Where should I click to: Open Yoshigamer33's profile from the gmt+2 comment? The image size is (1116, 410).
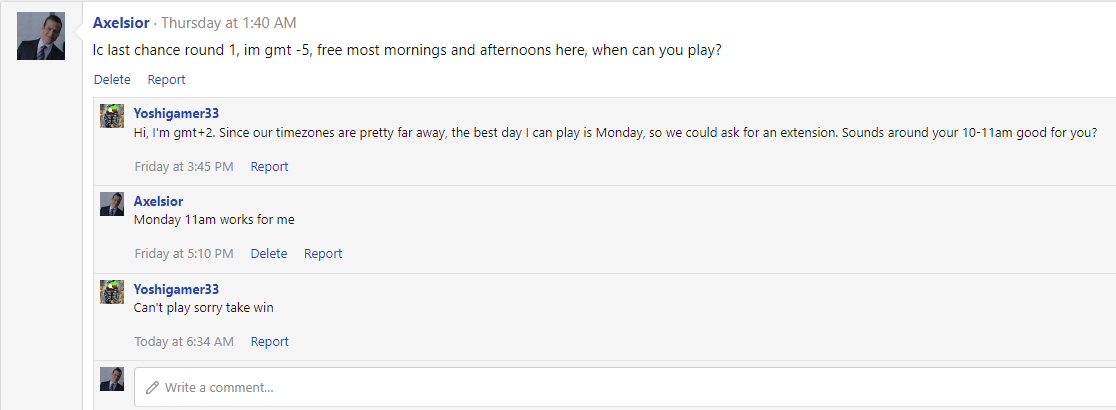pyautogui.click(x=176, y=113)
